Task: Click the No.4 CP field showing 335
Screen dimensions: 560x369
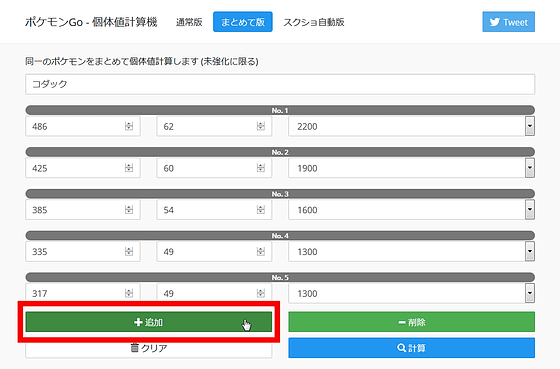Action: (83, 251)
